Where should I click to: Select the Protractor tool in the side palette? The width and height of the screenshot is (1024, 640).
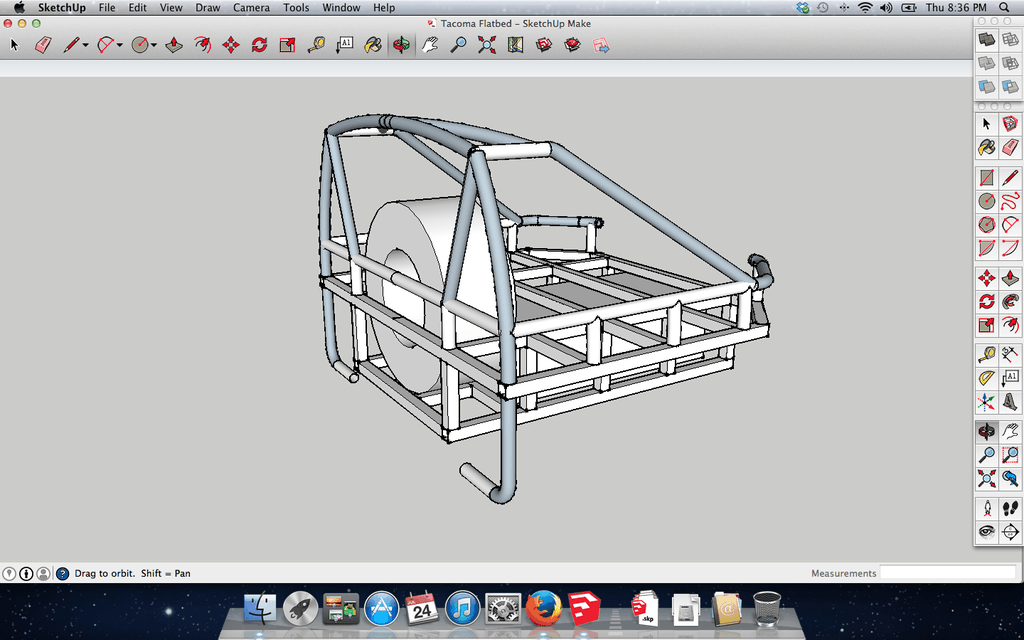pyautogui.click(x=986, y=379)
